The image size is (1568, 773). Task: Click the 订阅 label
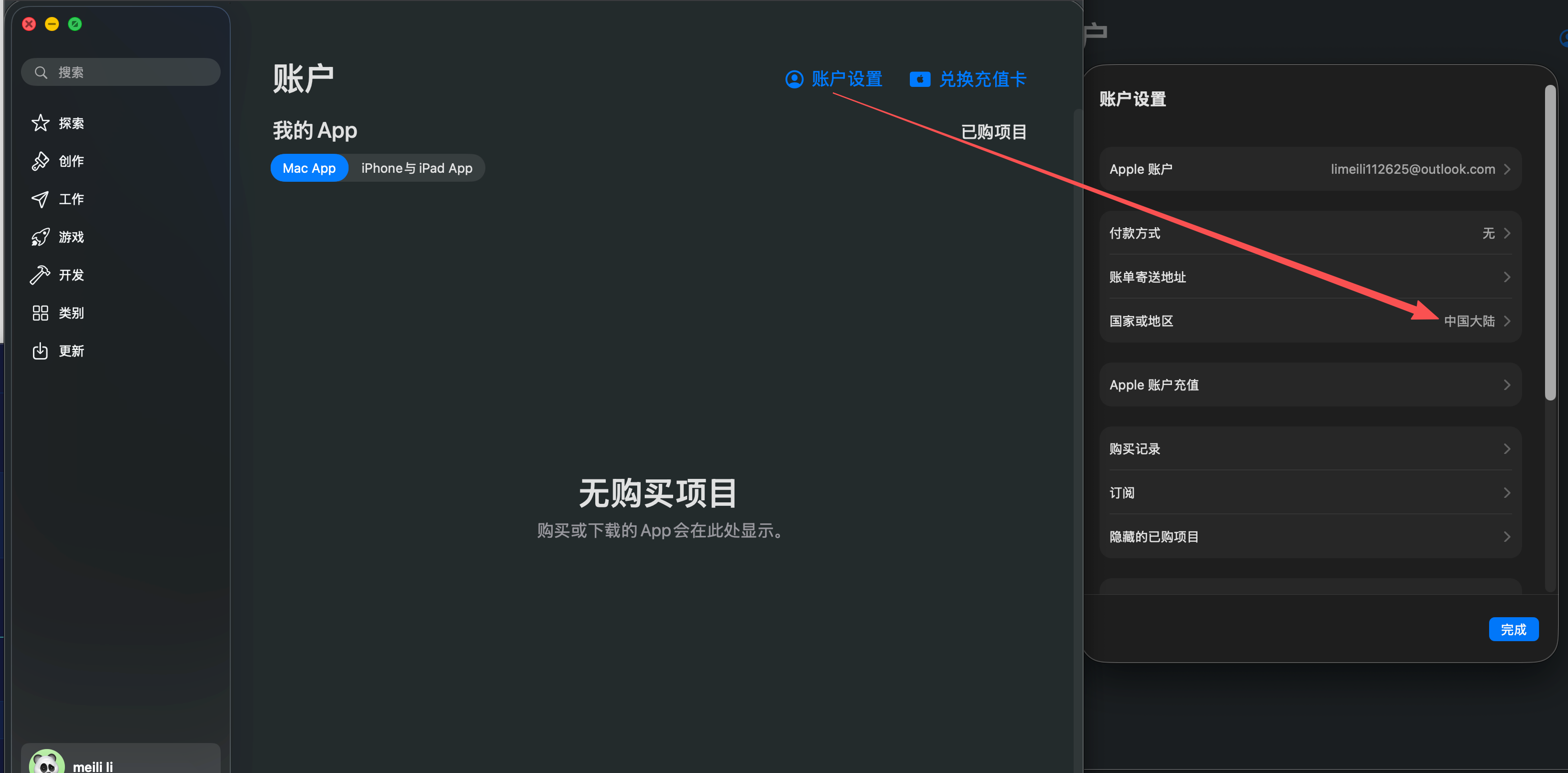tap(1122, 492)
